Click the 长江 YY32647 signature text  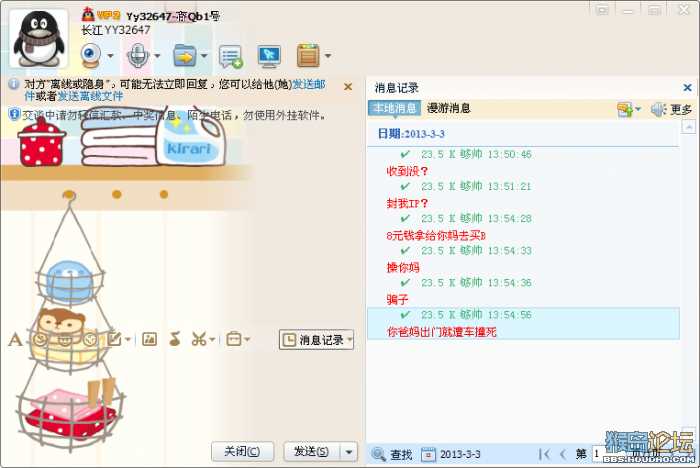click(116, 30)
